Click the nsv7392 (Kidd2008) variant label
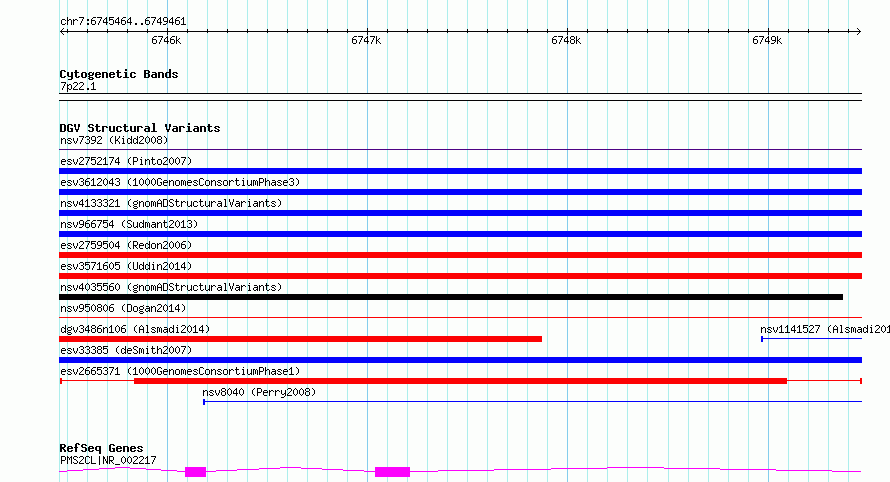This screenshot has width=890, height=482. 114,140
